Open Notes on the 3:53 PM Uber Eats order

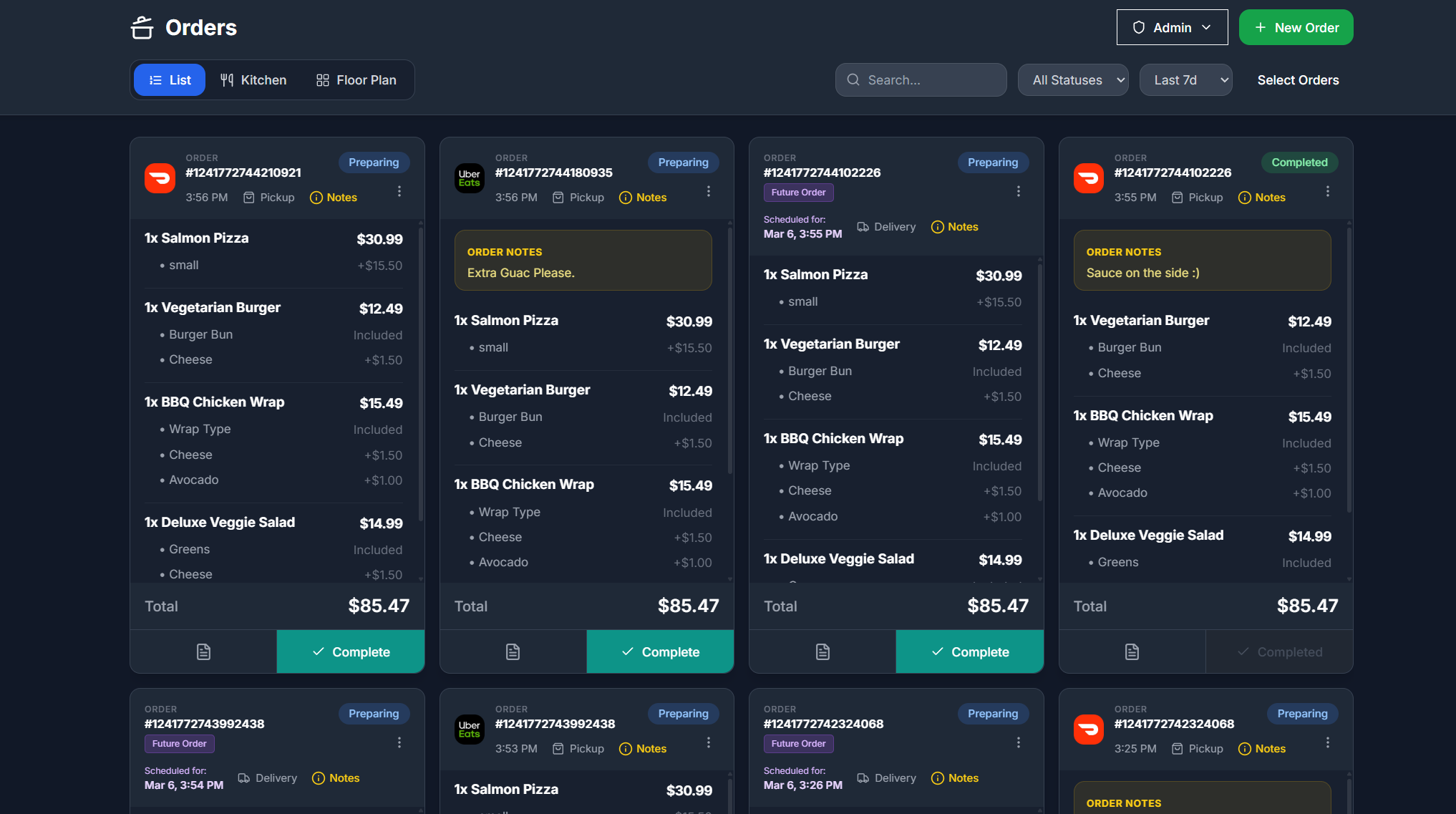[x=643, y=749]
